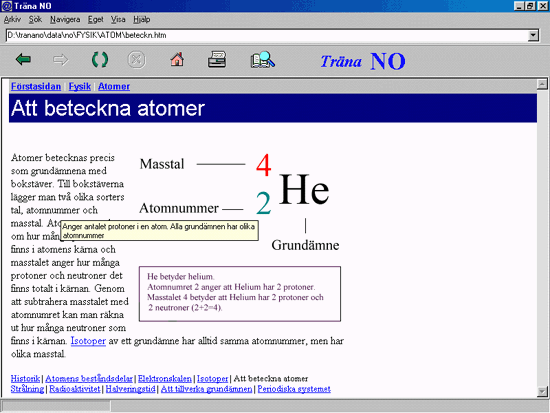Open the Halveringstid link

(130, 389)
